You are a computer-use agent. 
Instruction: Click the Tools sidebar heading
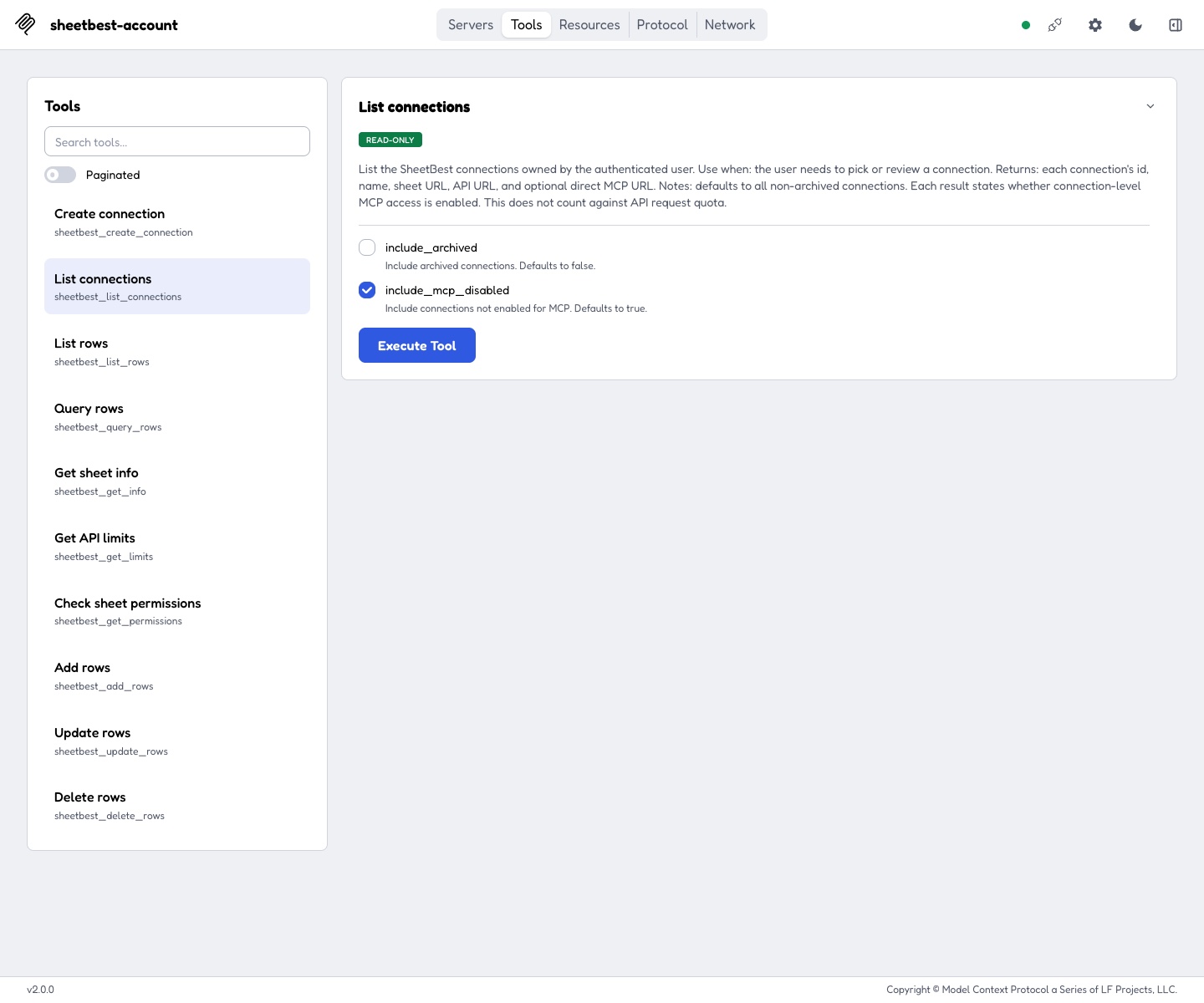coord(63,106)
